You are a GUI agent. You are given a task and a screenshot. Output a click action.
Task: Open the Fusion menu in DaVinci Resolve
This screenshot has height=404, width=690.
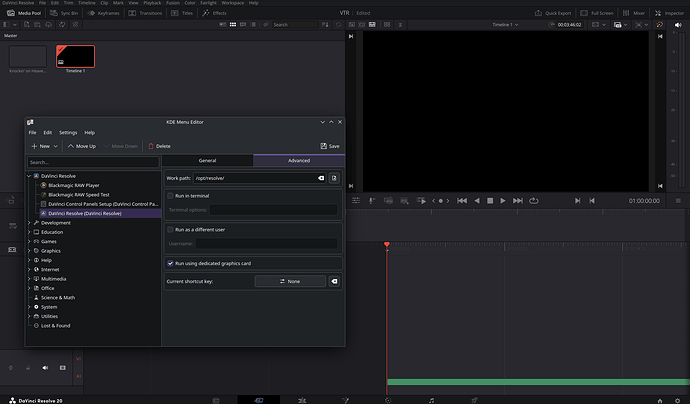click(x=172, y=3)
